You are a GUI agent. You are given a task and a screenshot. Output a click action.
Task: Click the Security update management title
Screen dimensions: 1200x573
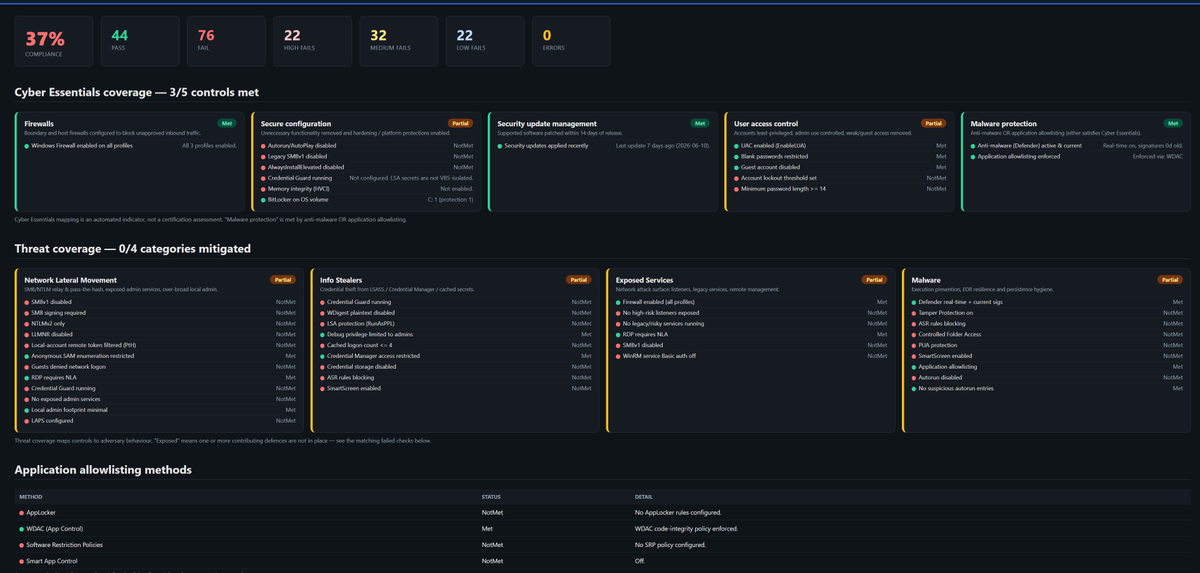pos(547,124)
